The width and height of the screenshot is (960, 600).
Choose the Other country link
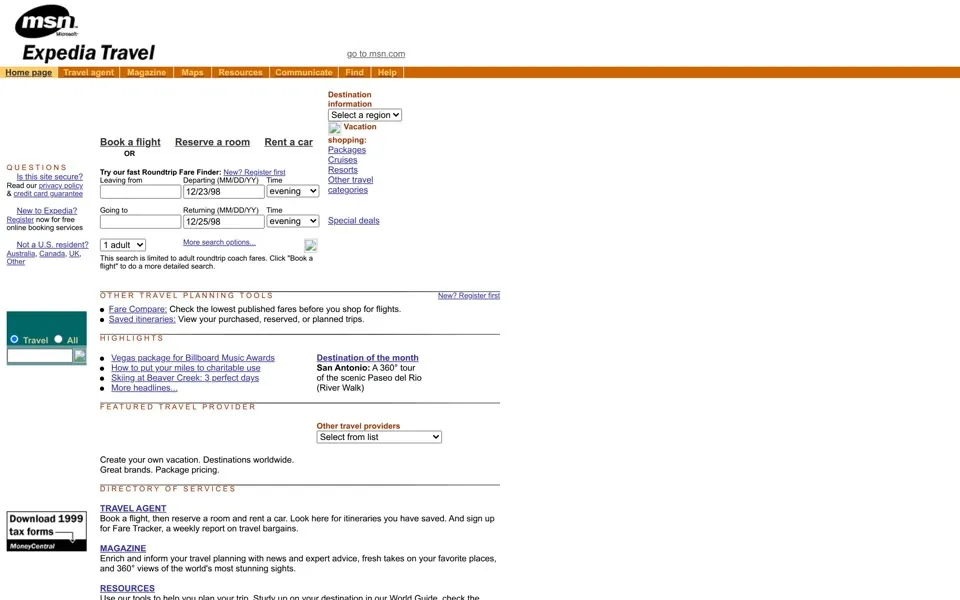(16, 262)
